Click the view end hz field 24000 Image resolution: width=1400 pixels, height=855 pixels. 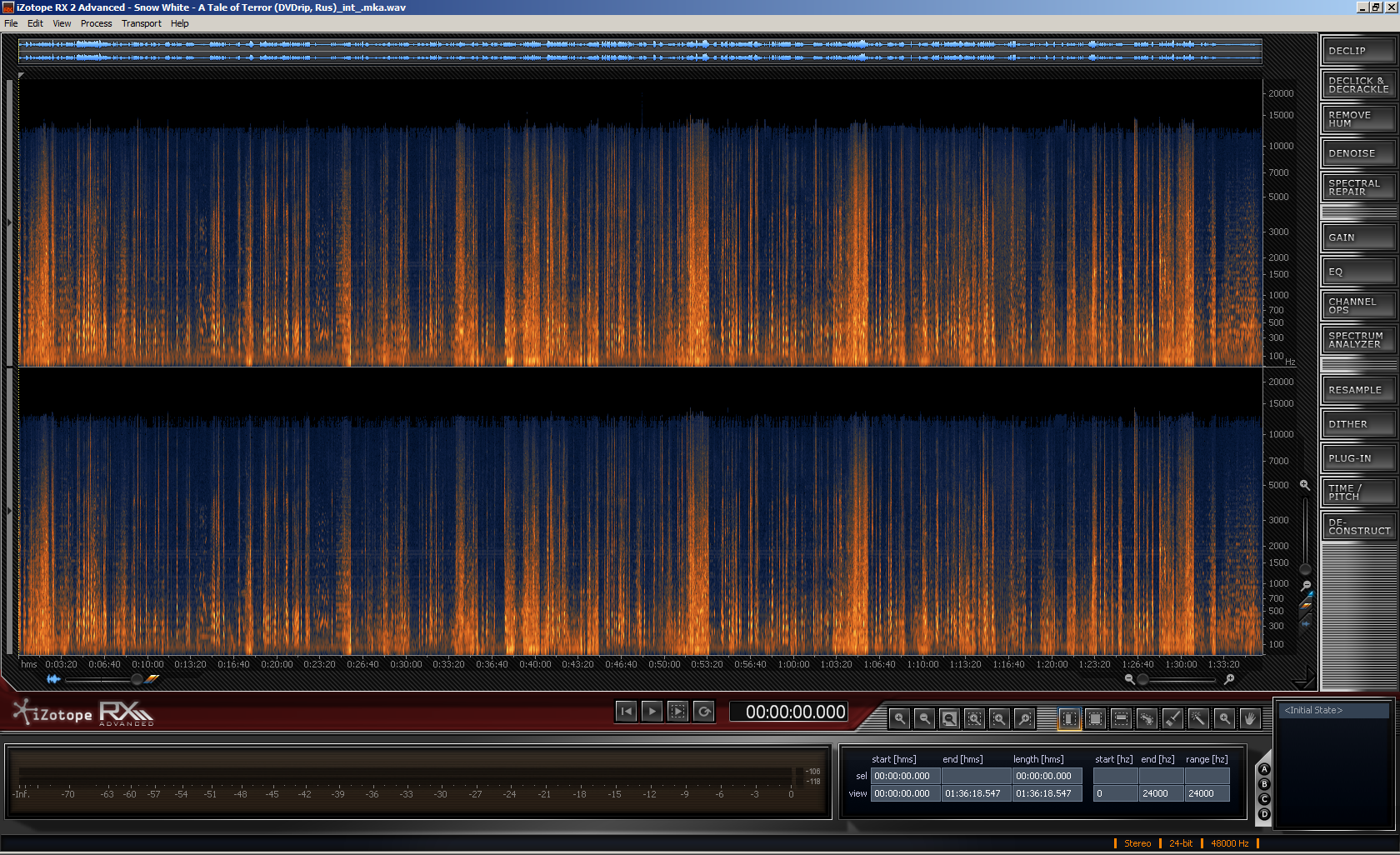pos(1162,793)
